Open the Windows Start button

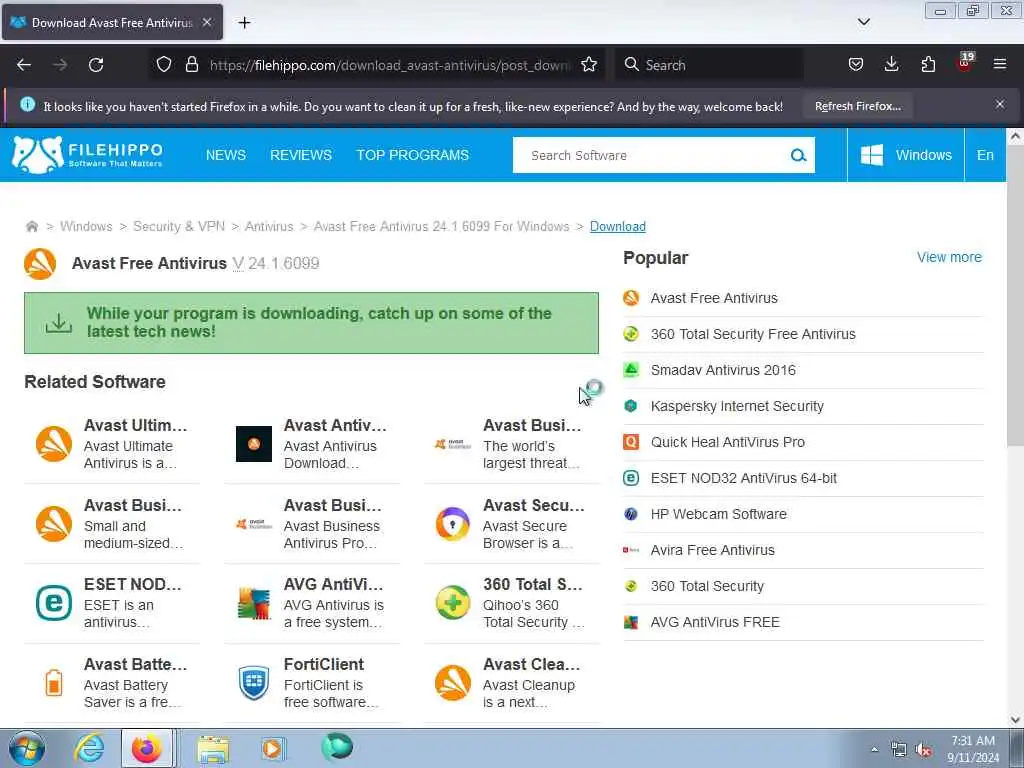click(x=27, y=748)
